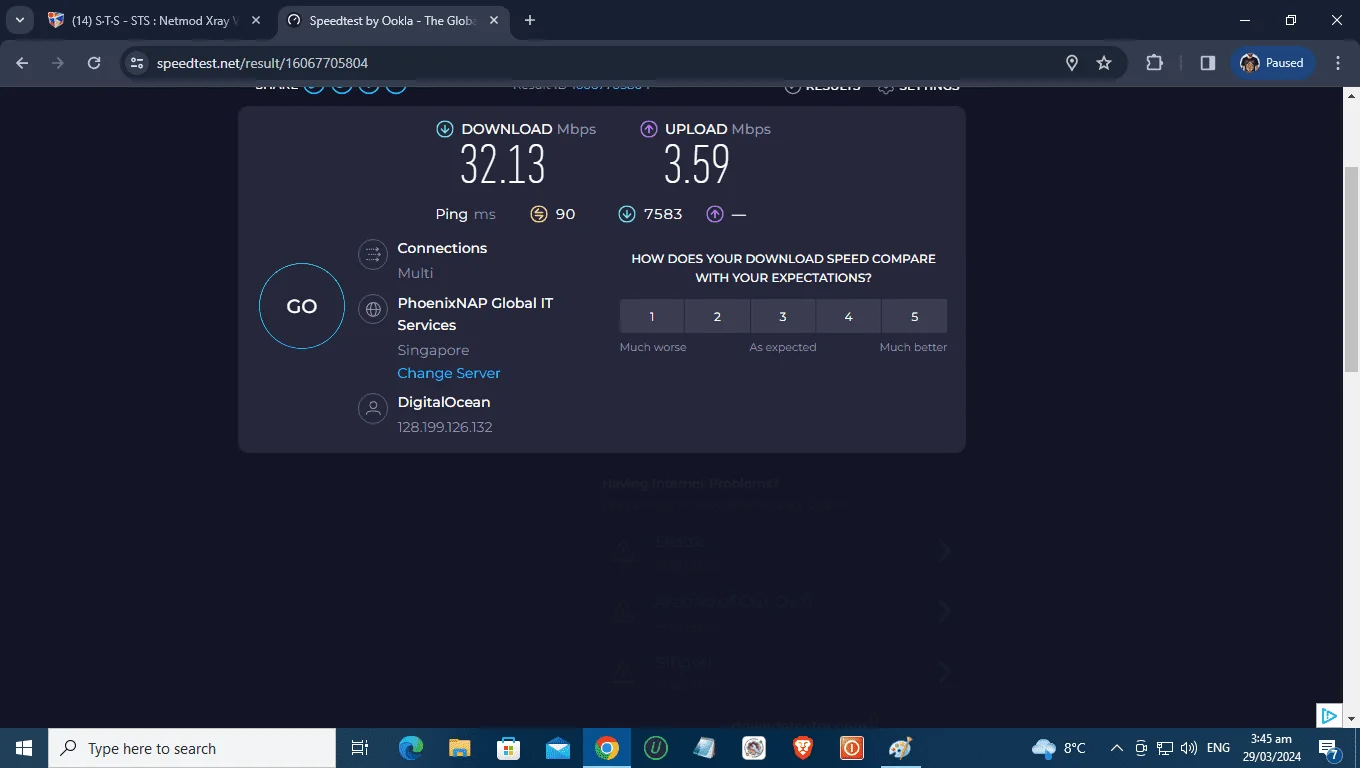Click the globe icon beside PhoenixNAP server
This screenshot has width=1360, height=768.
click(x=373, y=309)
